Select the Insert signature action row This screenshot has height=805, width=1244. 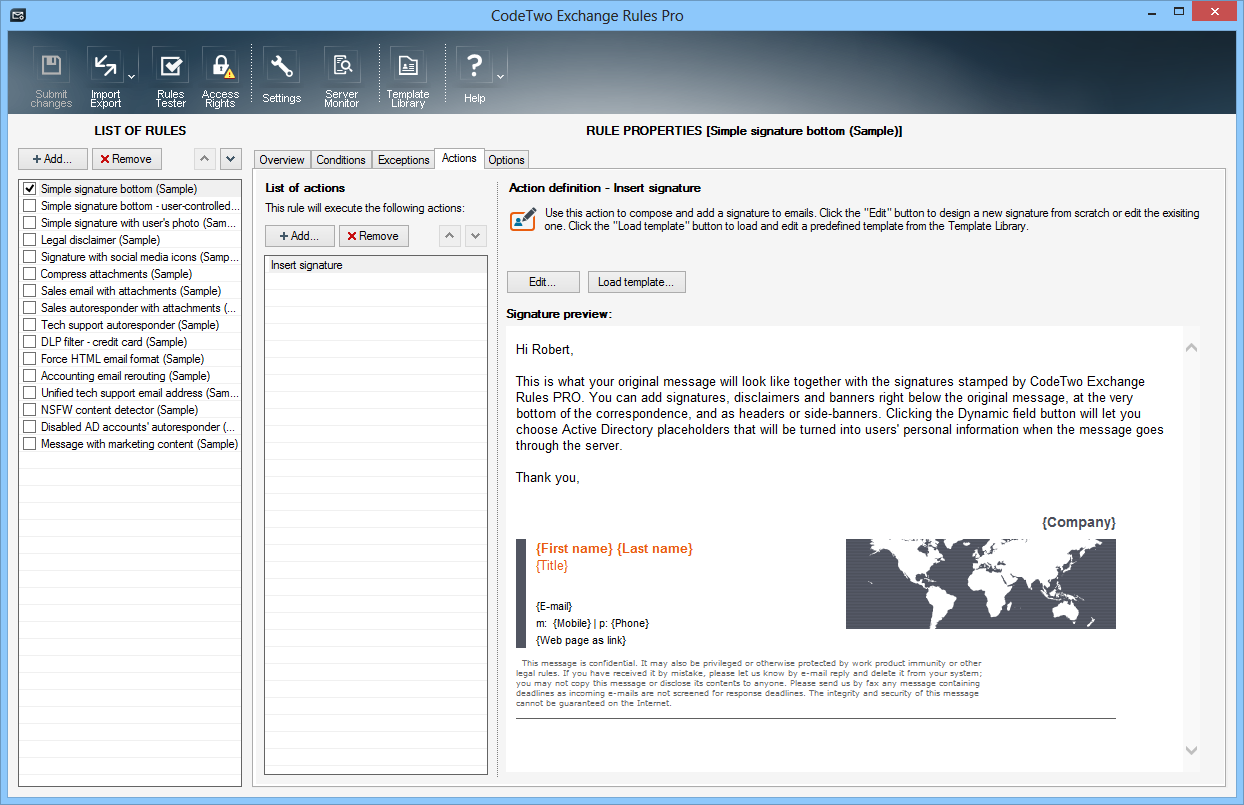tap(376, 265)
